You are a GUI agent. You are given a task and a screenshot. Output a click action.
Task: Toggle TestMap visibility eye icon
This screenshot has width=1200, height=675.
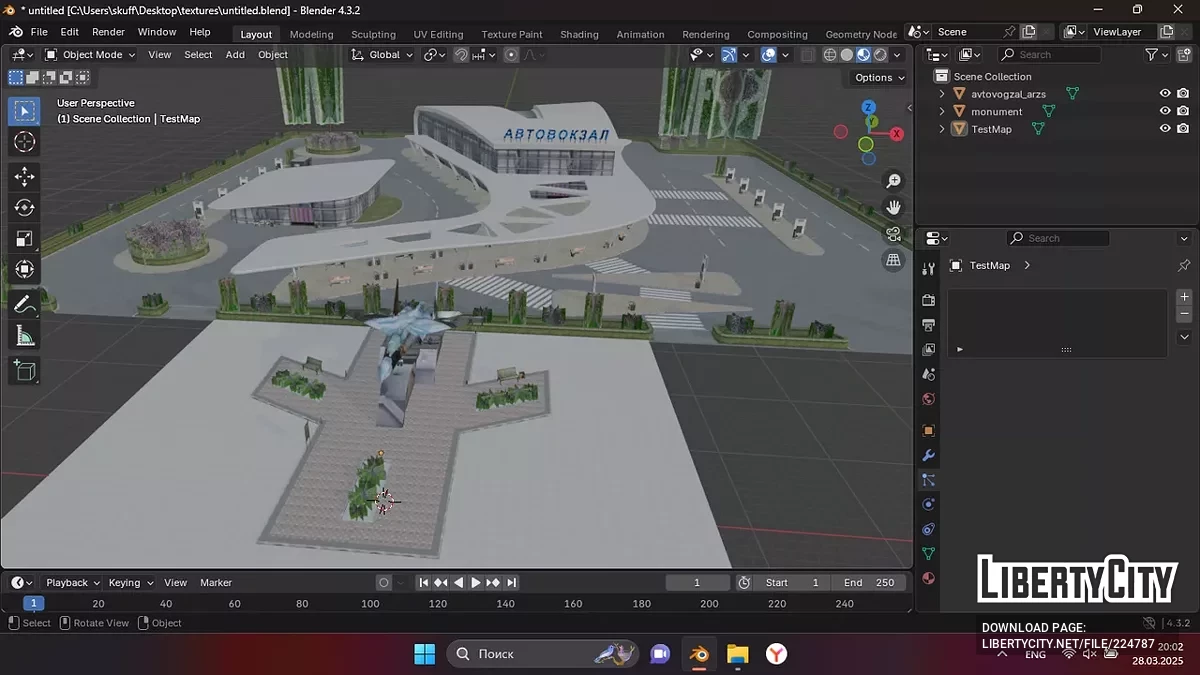click(1164, 129)
